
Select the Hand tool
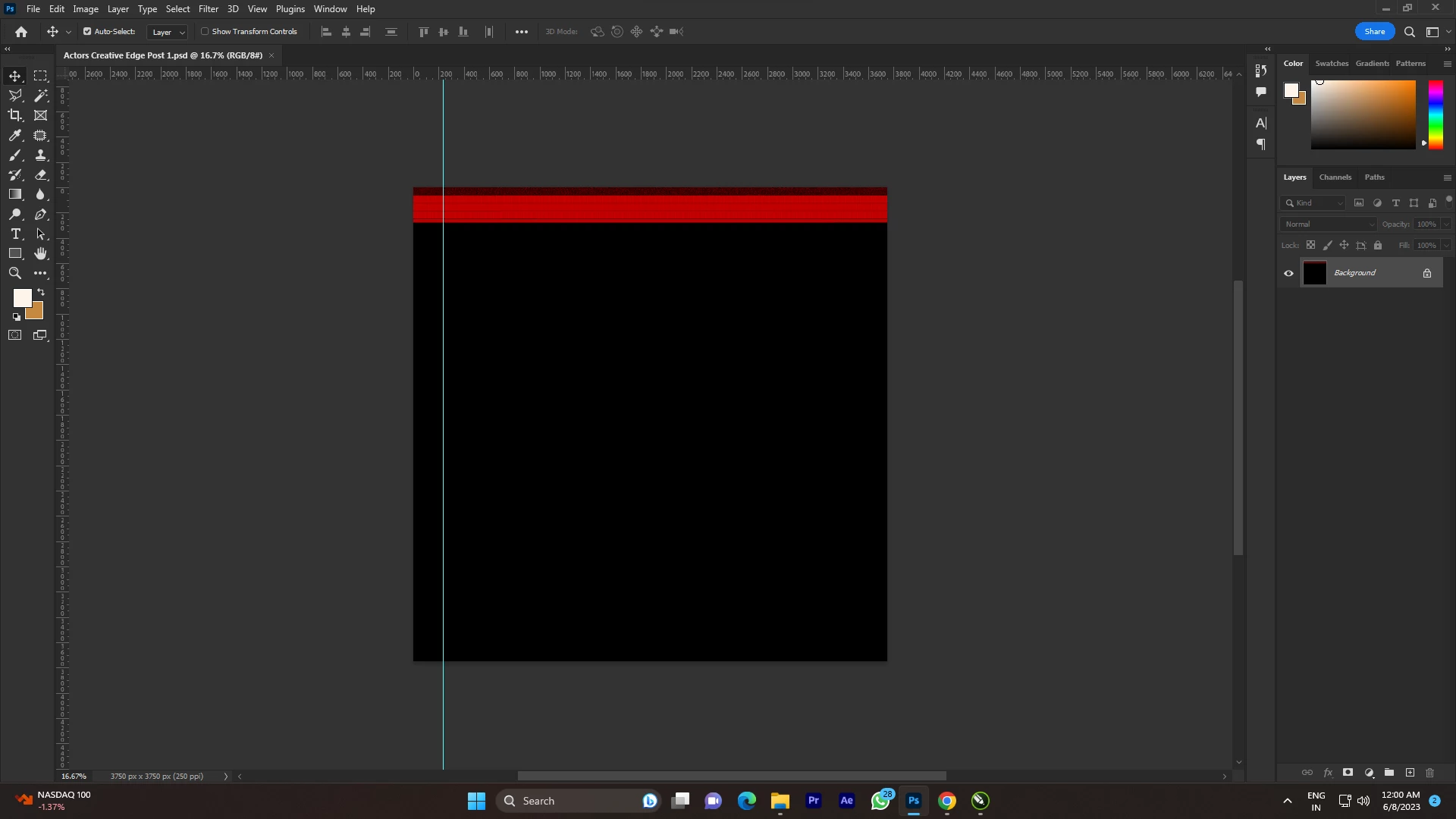coord(41,253)
